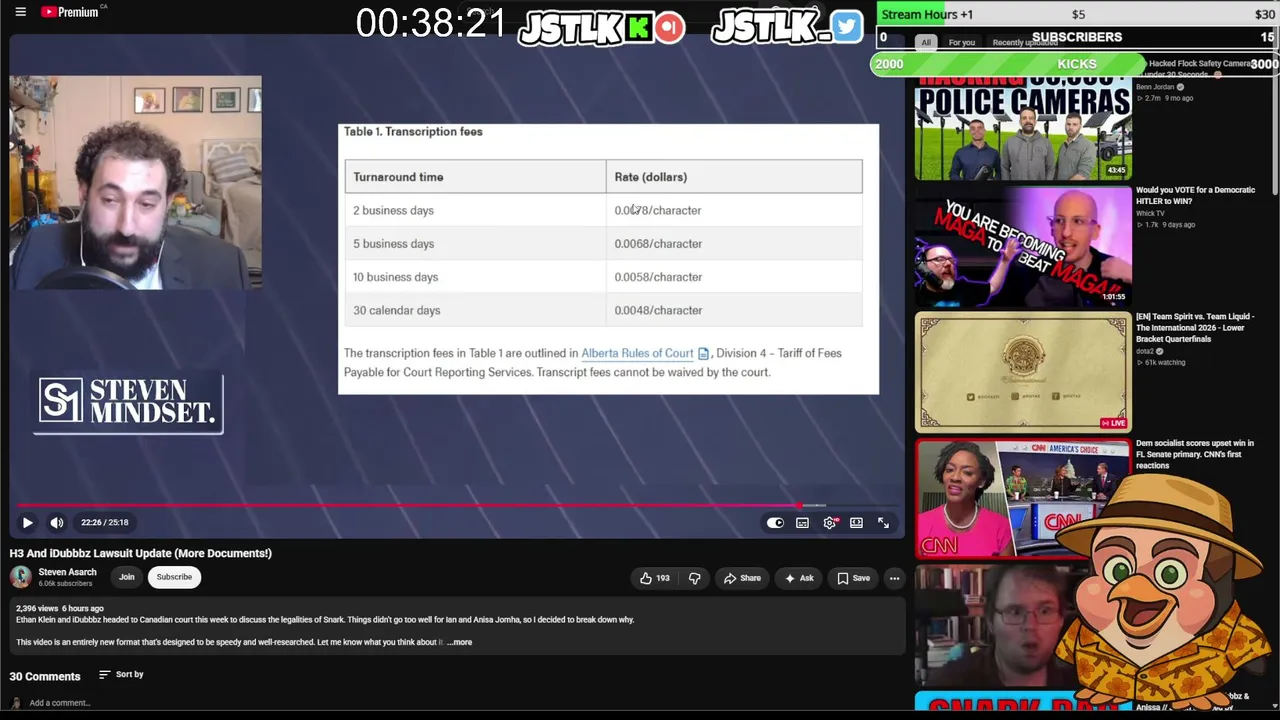Click the '2,396 views 6 hours ago' text

(x=60, y=608)
